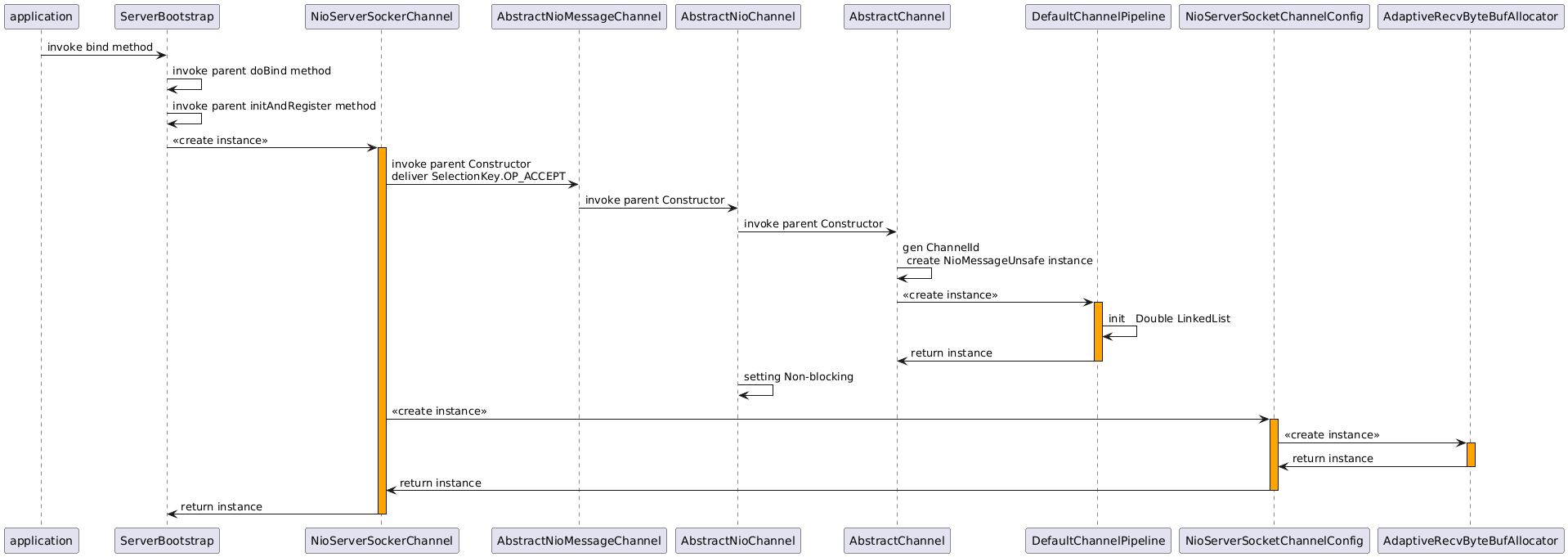Click top NioServerSocketChannelConfig participant box
Screen dimensions: 1568x557
tap(1274, 16)
